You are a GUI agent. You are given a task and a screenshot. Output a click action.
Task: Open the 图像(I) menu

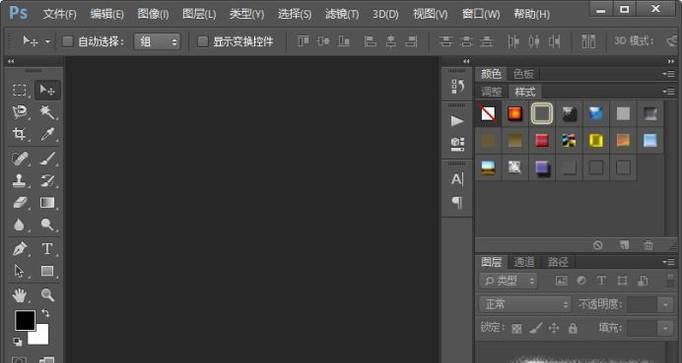point(153,14)
